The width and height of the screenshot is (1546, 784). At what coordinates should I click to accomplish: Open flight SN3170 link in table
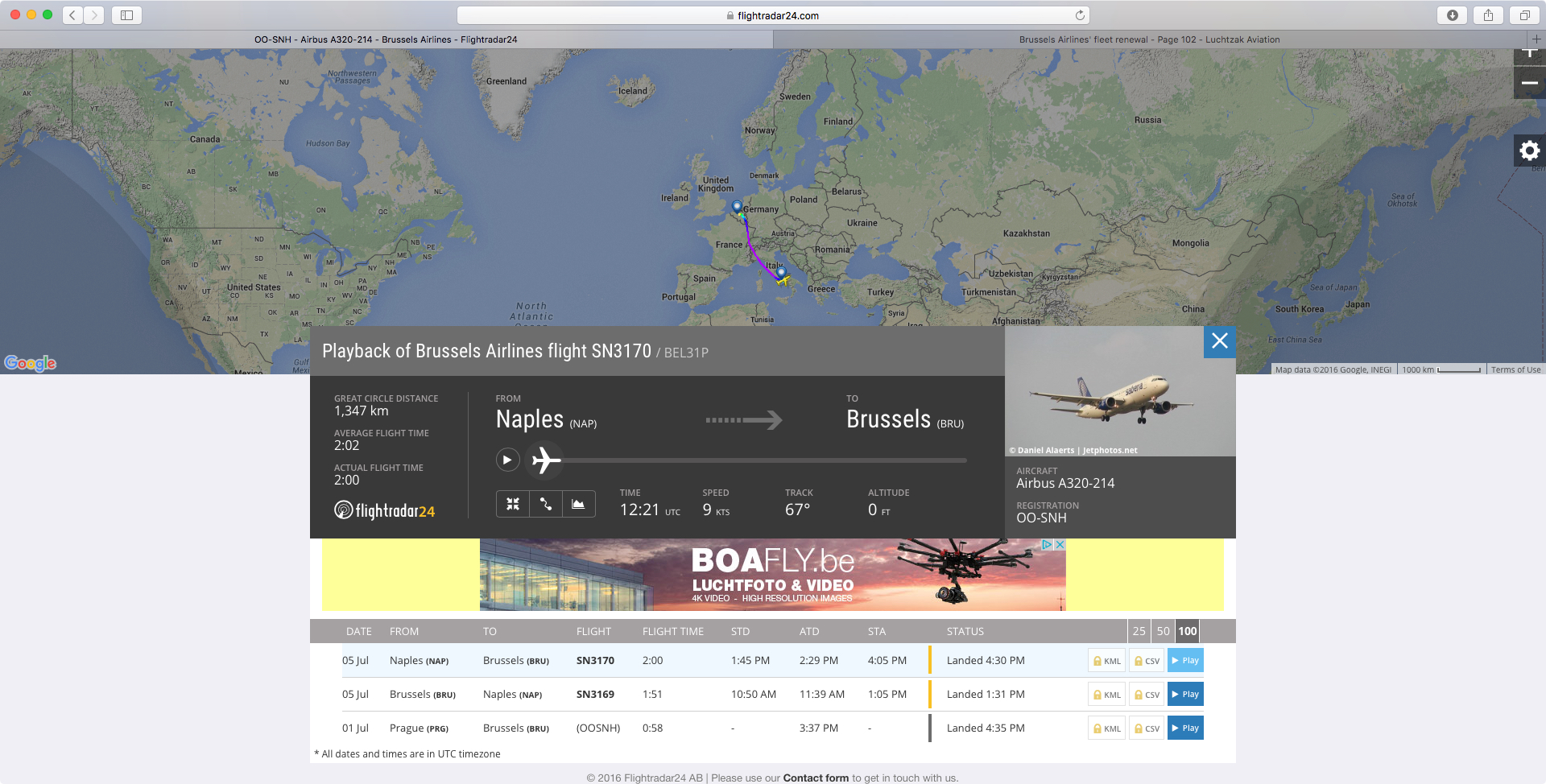[x=595, y=661]
